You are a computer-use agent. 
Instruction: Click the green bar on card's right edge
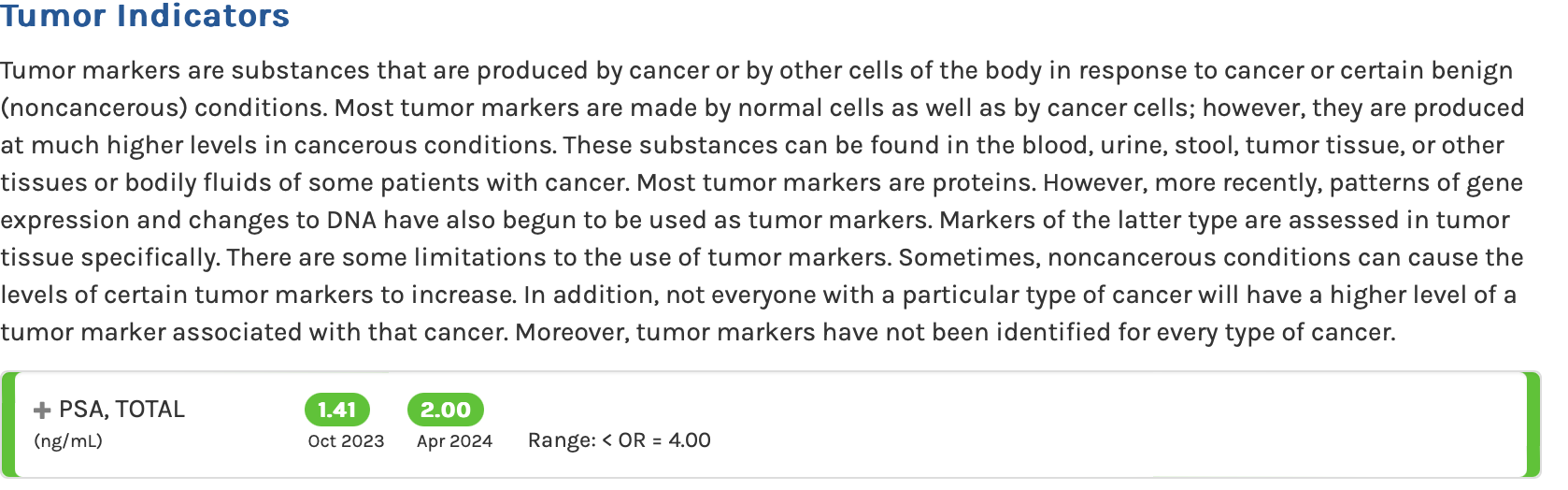(x=1532, y=425)
